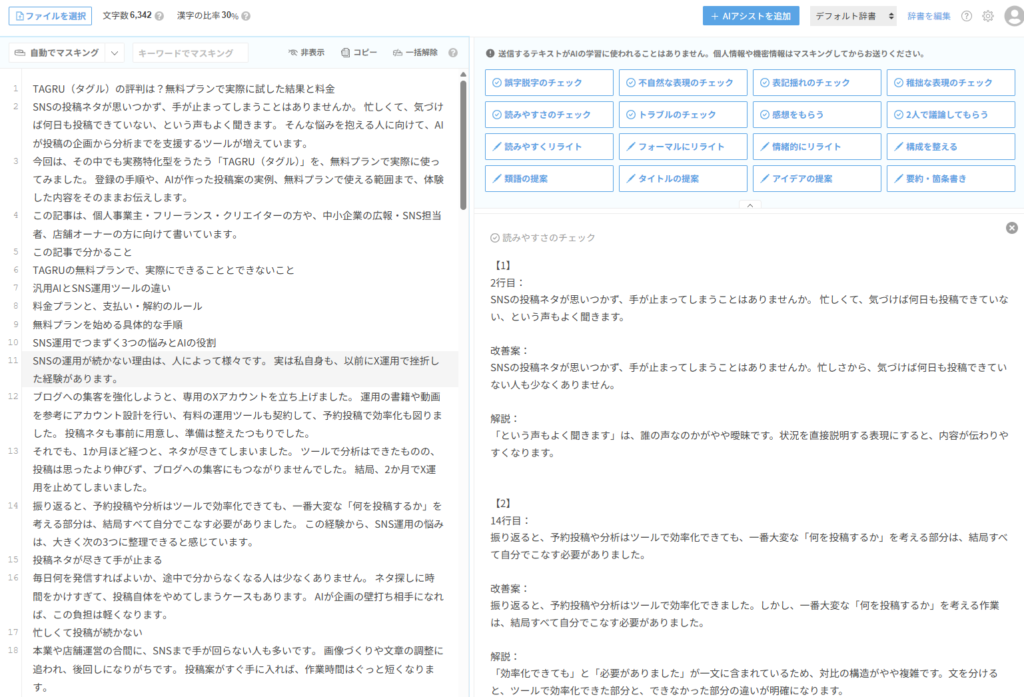1024x697 pixels.
Task: Toggle 非表示 for masked text
Action: (x=306, y=52)
